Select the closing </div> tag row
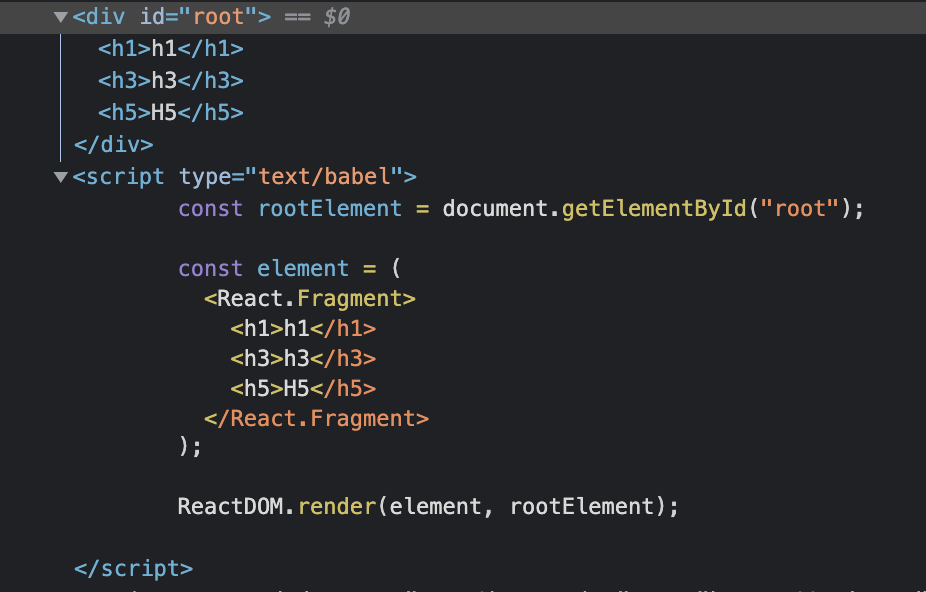 pos(113,145)
